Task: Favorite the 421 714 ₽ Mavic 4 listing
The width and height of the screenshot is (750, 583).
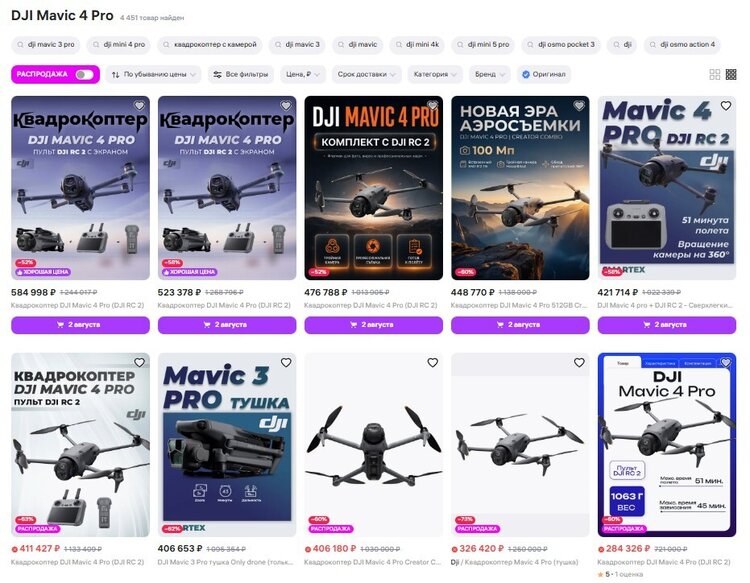Action: tap(726, 106)
